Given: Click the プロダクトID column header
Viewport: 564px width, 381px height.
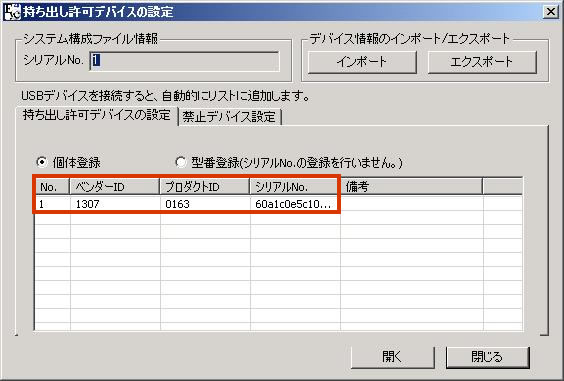Looking at the screenshot, I should tap(204, 187).
